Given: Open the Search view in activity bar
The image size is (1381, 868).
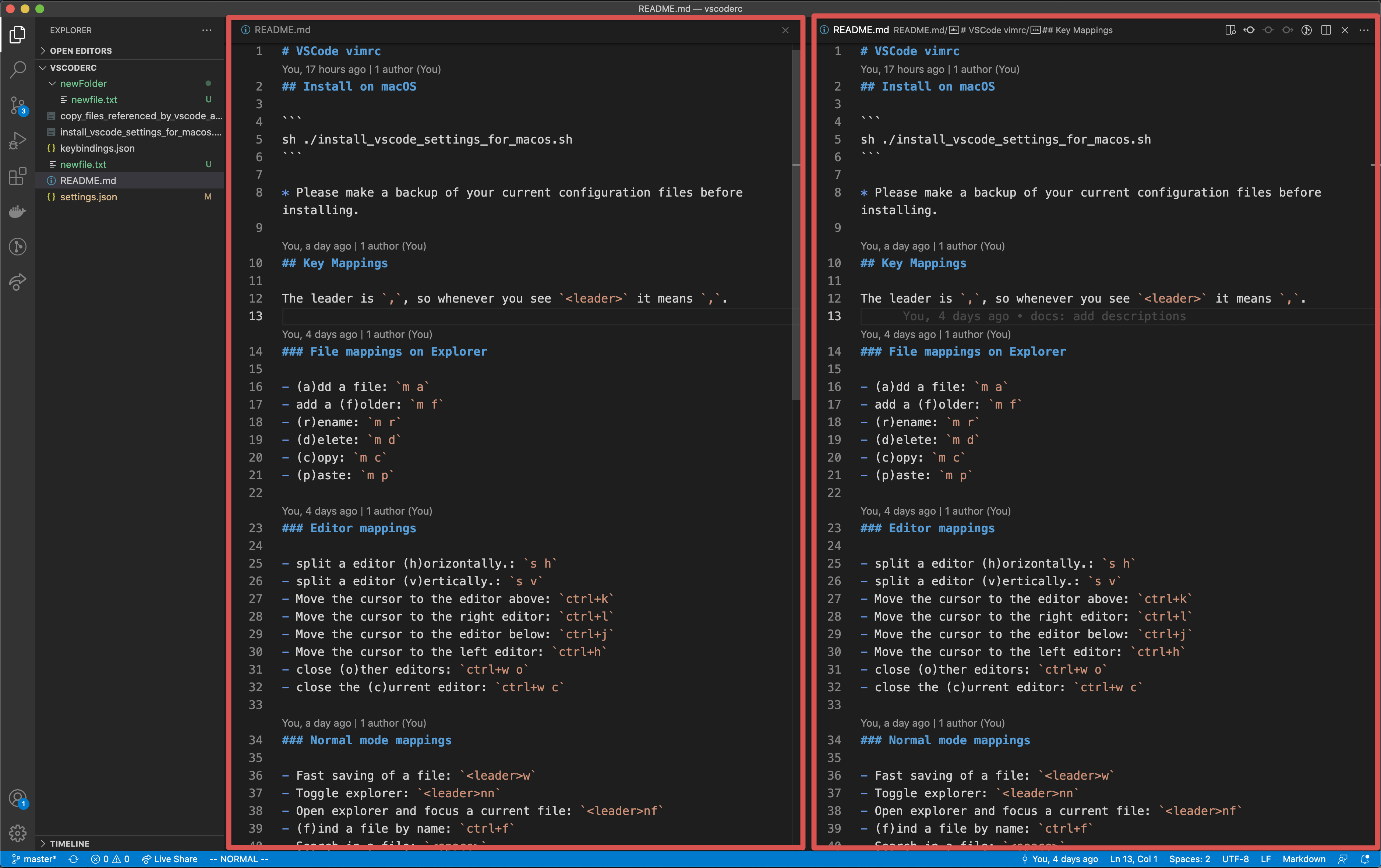Looking at the screenshot, I should point(17,70).
